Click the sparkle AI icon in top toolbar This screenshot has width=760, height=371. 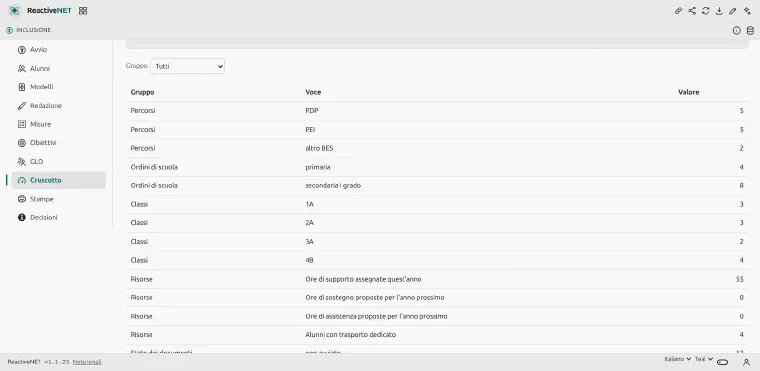pos(747,11)
